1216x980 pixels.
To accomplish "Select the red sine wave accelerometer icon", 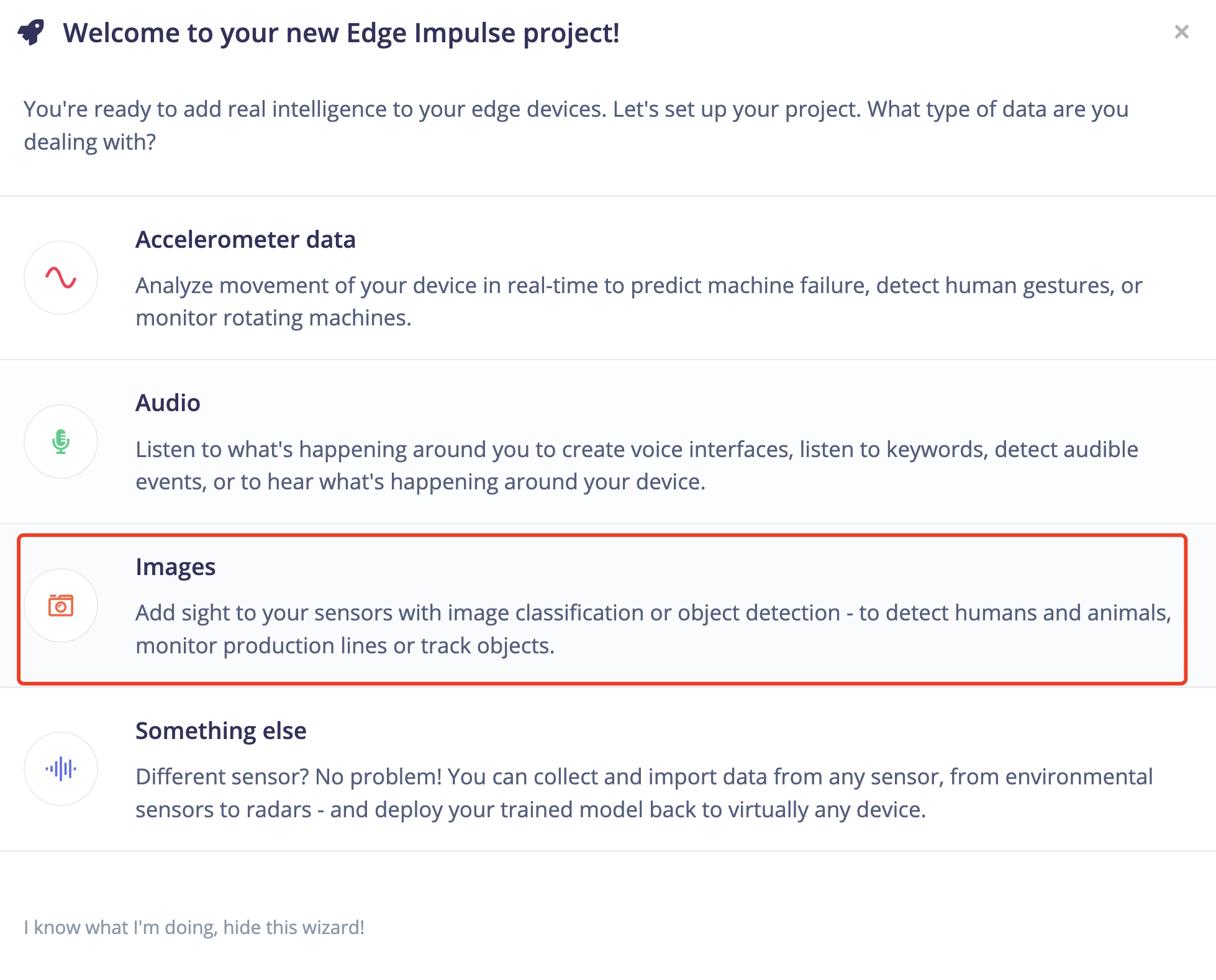I will pos(61,278).
